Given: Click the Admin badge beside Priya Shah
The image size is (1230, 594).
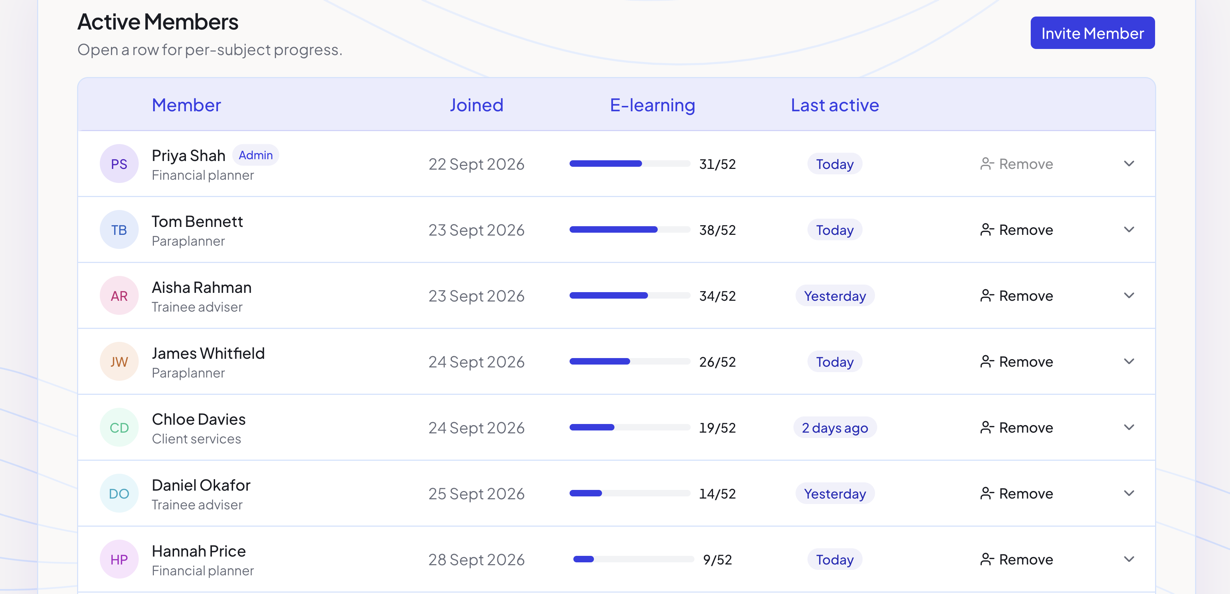Looking at the screenshot, I should click(256, 155).
